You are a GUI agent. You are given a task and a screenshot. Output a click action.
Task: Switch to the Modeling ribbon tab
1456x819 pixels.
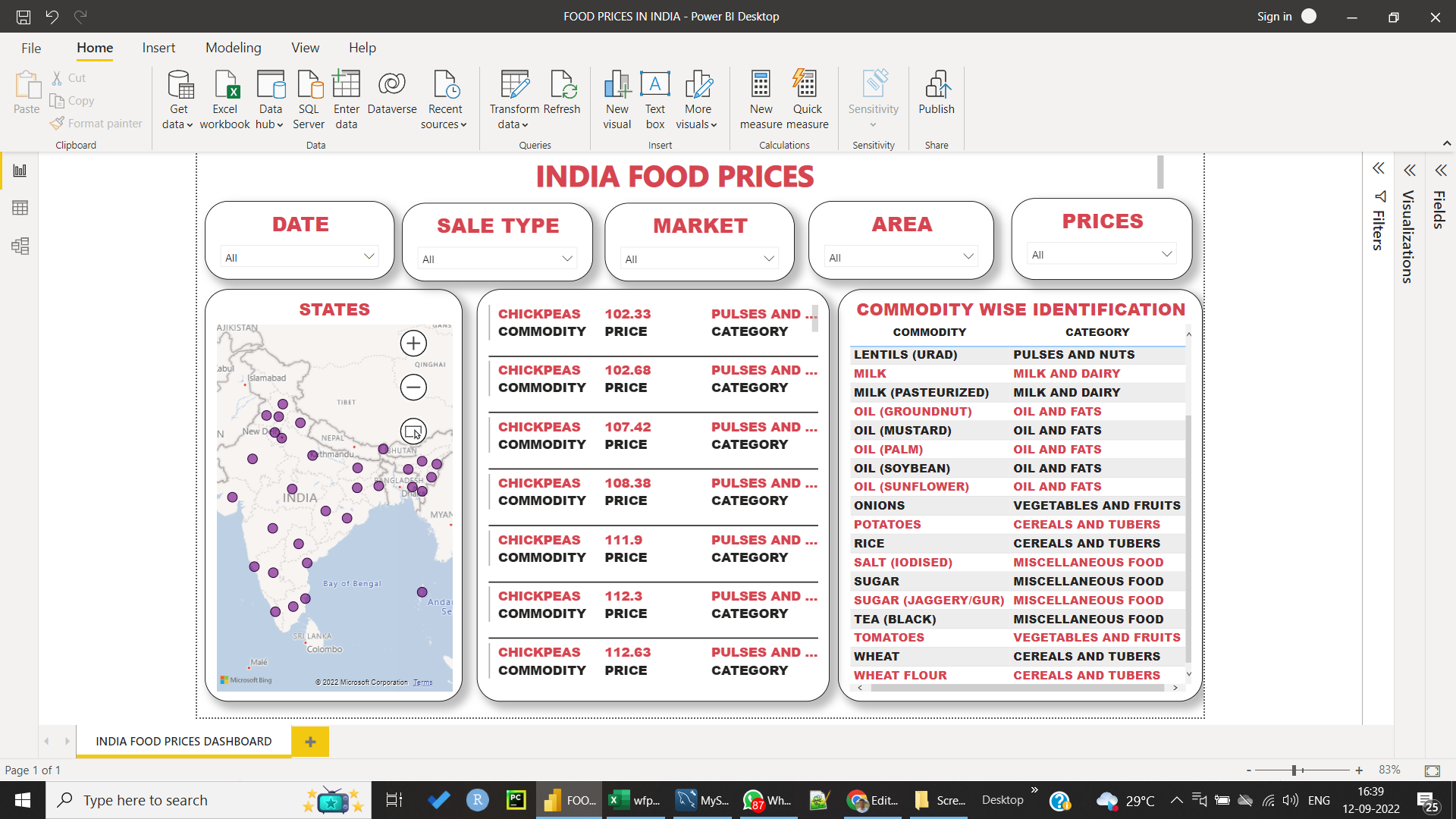(x=233, y=47)
